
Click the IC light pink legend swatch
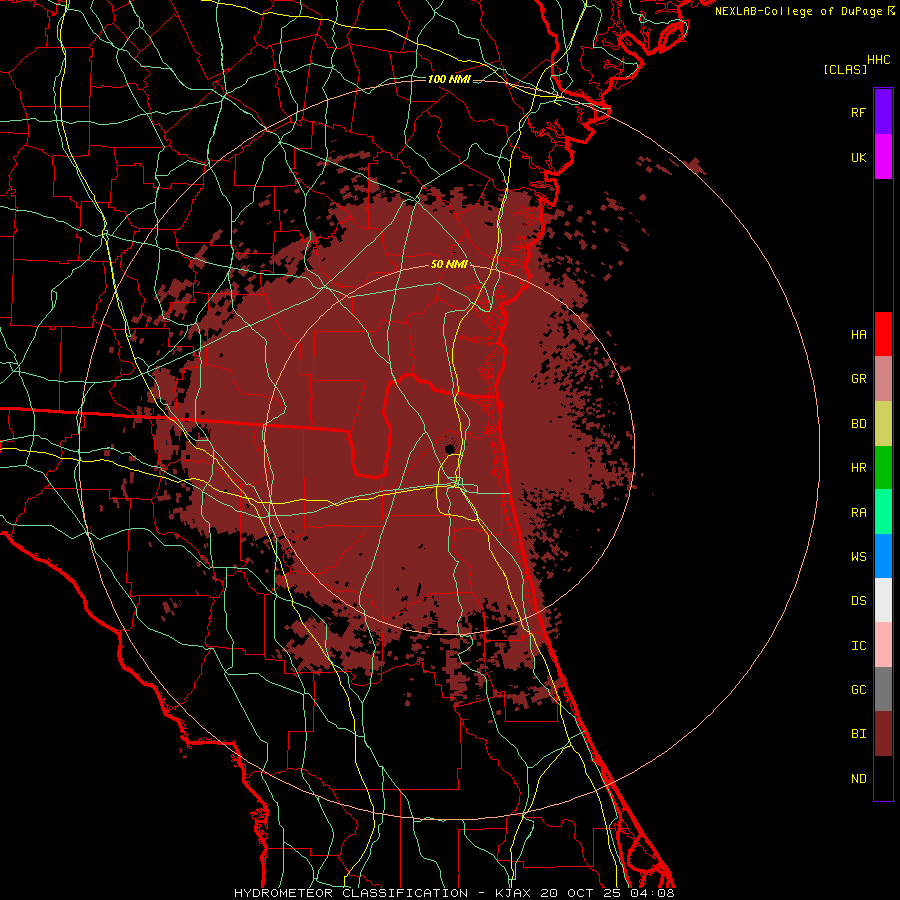coord(883,645)
